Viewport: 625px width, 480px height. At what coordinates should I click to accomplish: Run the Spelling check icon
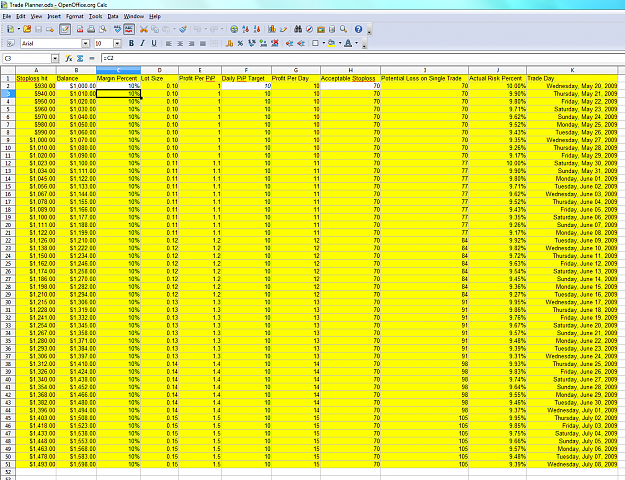point(117,29)
